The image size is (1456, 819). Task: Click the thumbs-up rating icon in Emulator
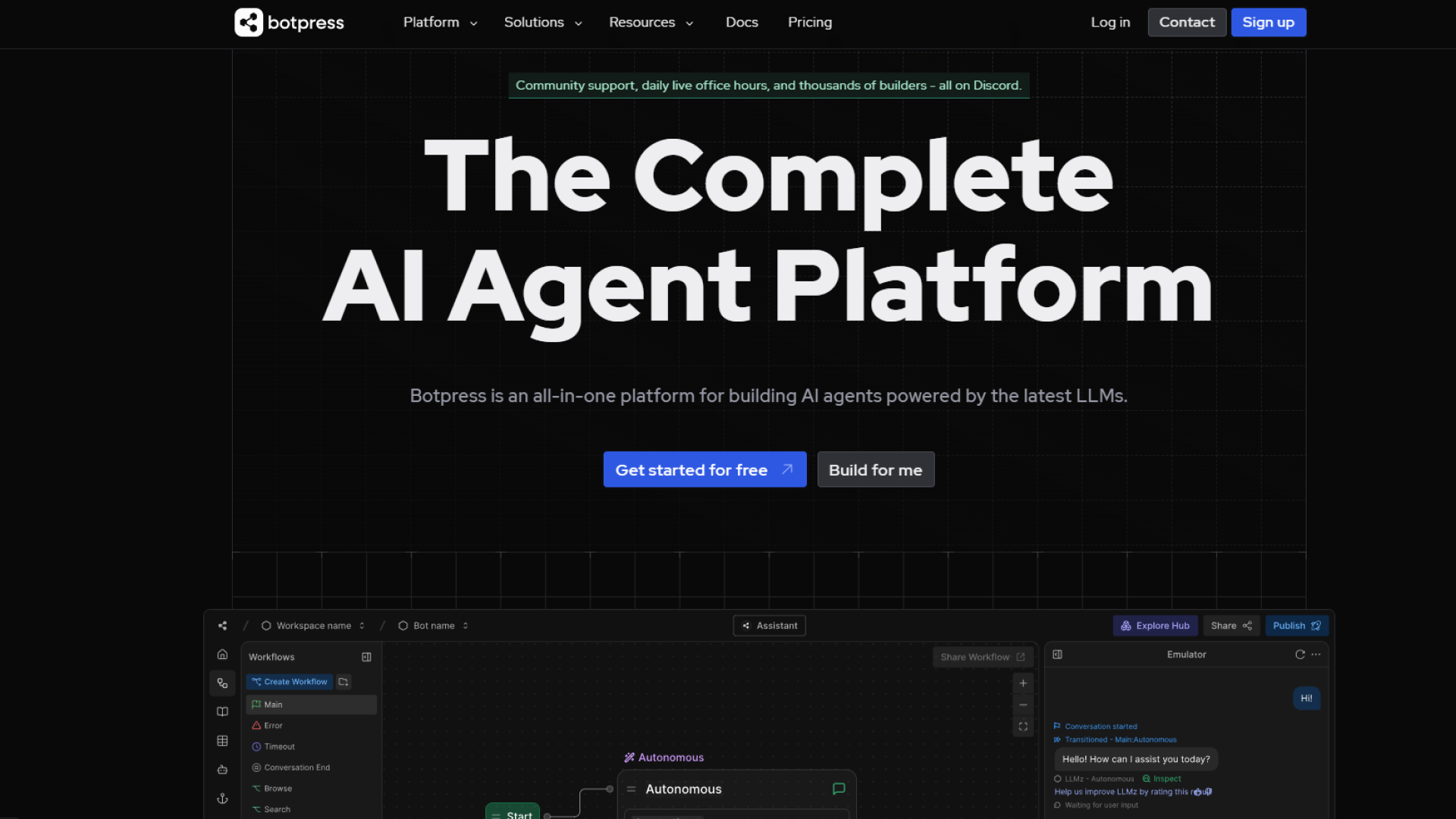(x=1198, y=792)
